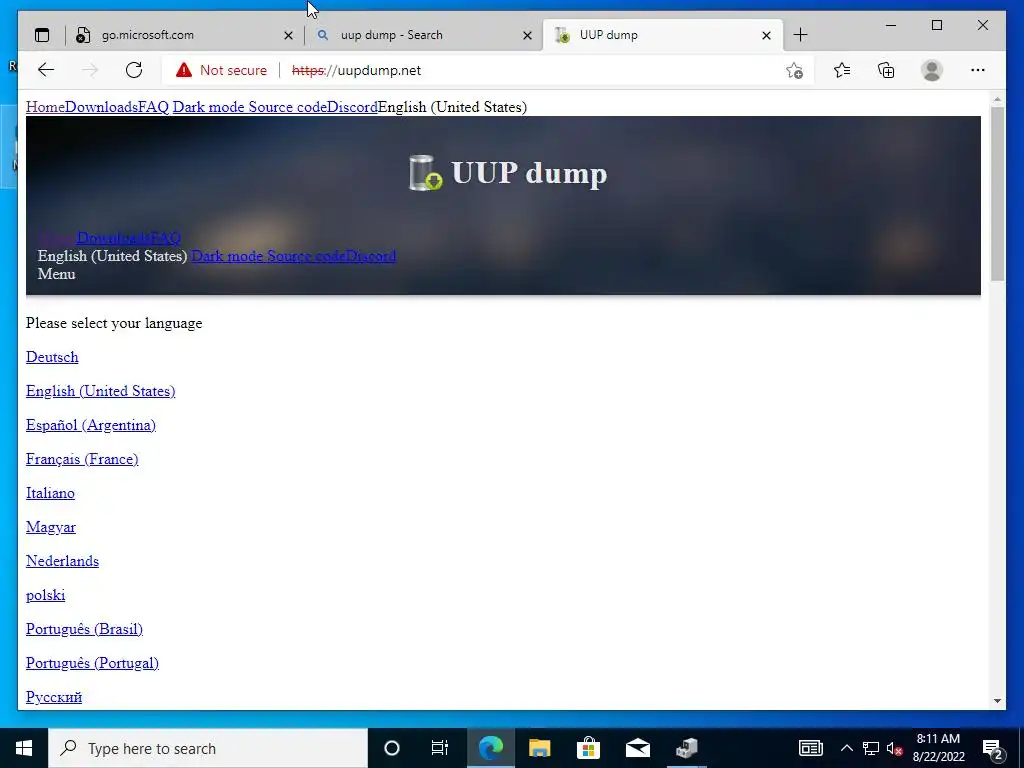Open Source code link in top navigation
This screenshot has height=768, width=1024.
tap(287, 107)
